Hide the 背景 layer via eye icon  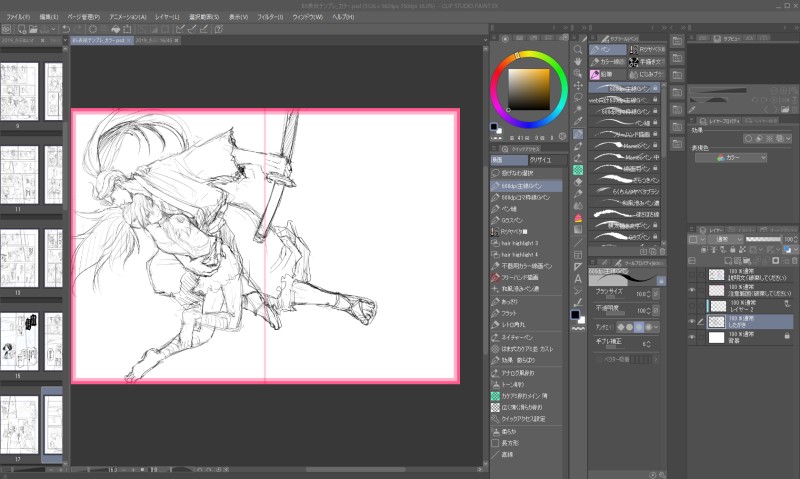(690, 338)
